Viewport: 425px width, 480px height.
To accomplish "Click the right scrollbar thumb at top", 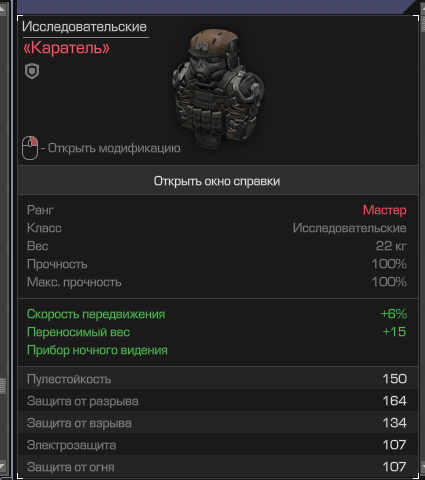I will (423, 22).
